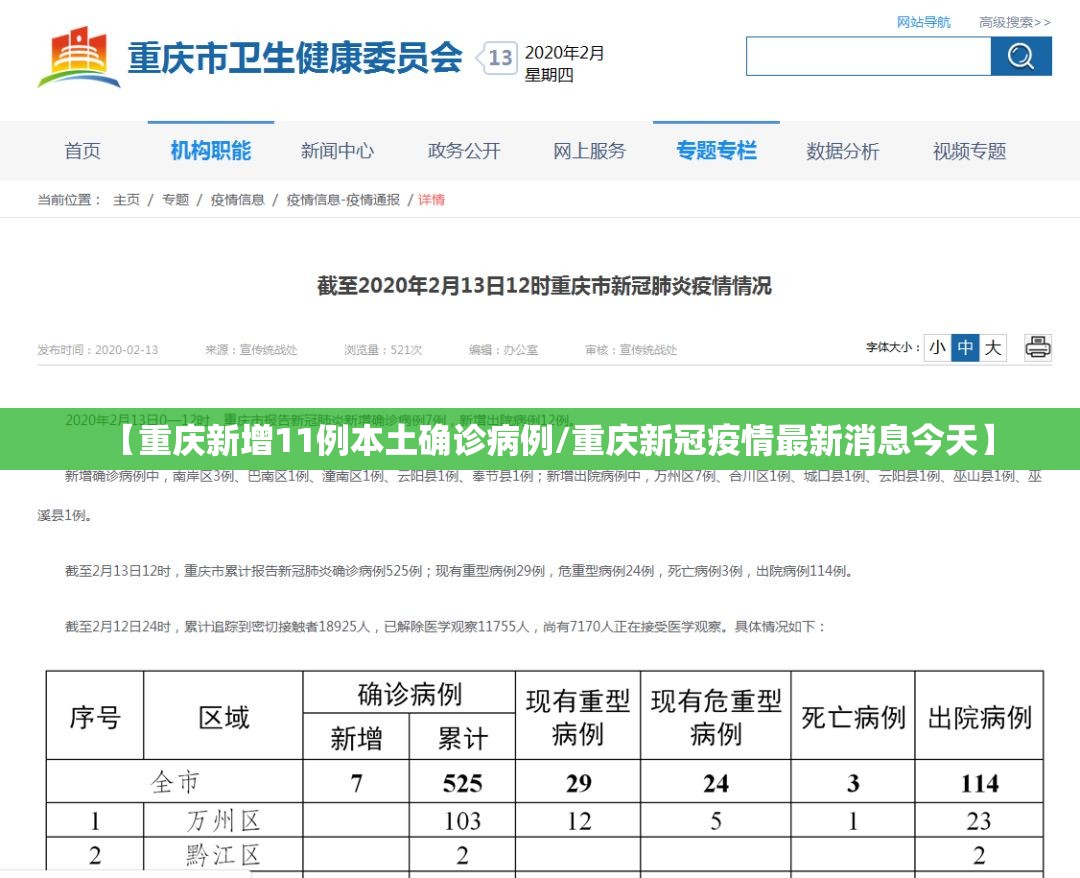Screen dimensions: 1080x878
Task: Go to 专题 in breadcrumb
Action: [x=175, y=200]
